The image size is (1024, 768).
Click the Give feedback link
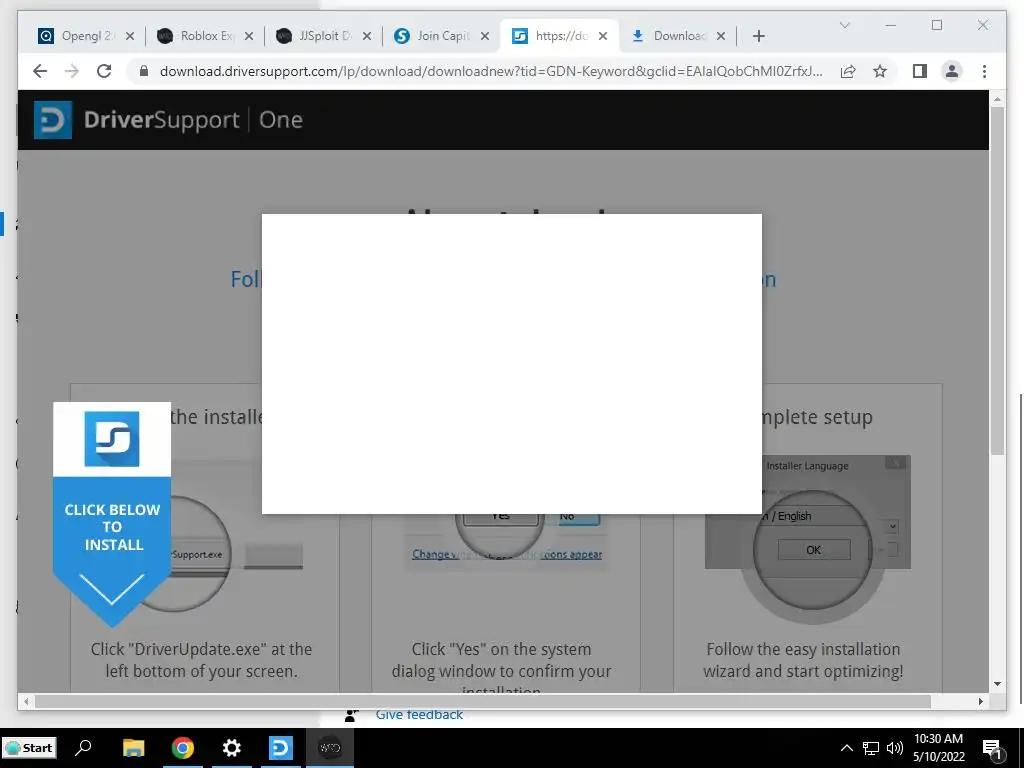point(419,714)
